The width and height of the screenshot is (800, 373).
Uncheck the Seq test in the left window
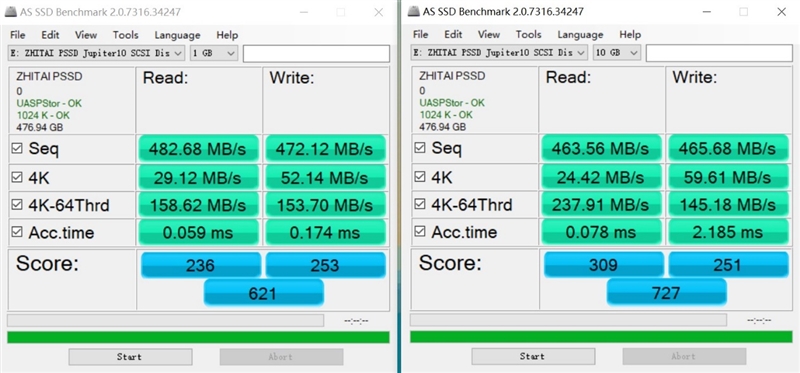click(17, 148)
